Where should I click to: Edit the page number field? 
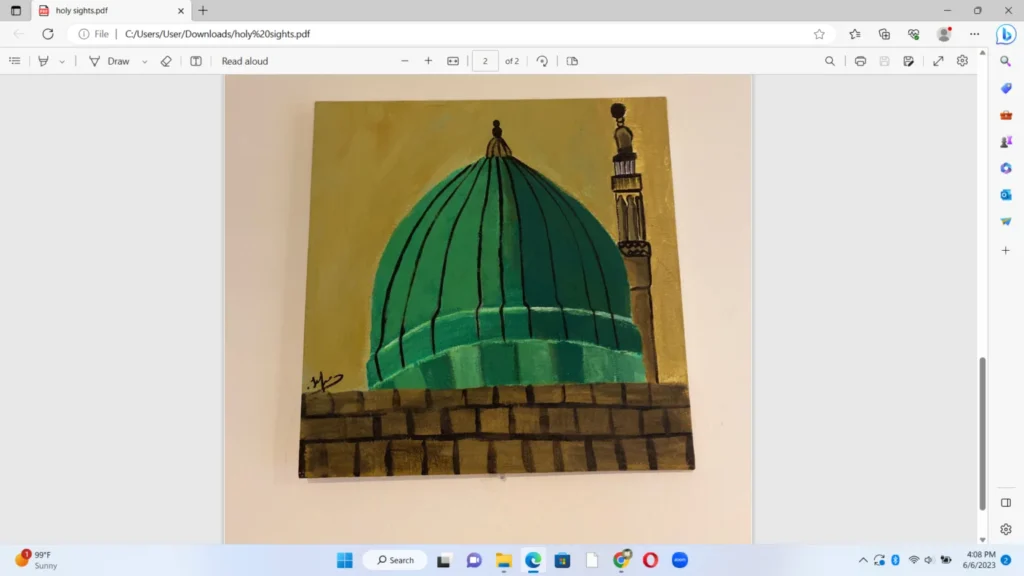pyautogui.click(x=485, y=61)
